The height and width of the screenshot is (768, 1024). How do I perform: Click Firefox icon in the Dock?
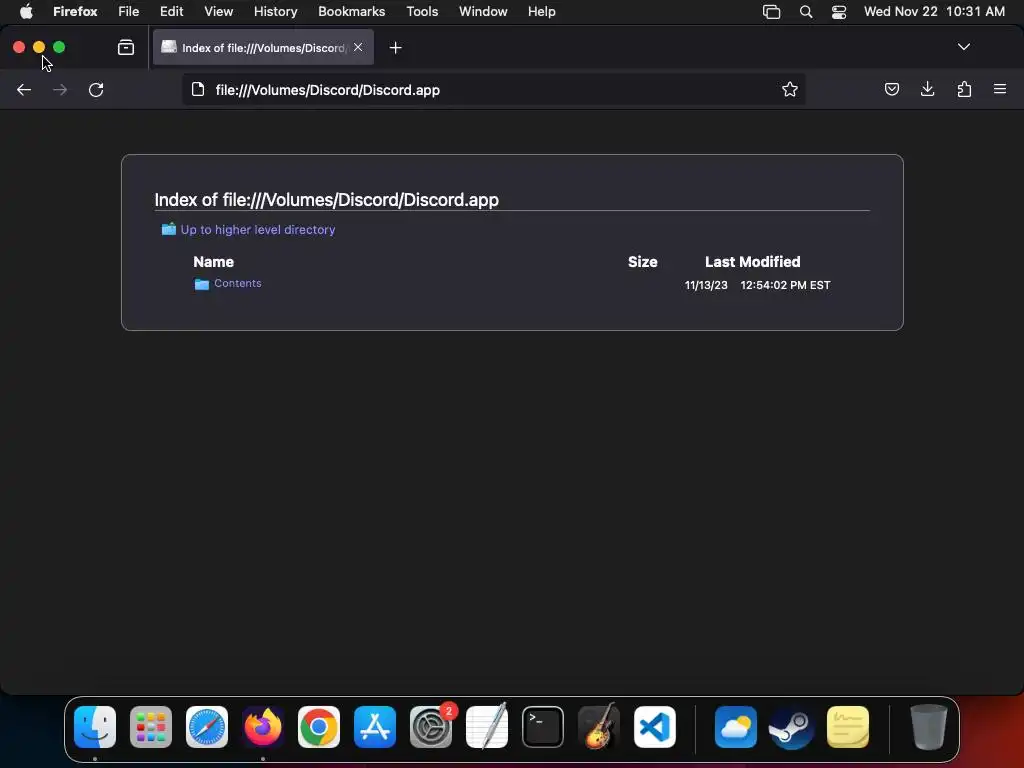[x=263, y=727]
